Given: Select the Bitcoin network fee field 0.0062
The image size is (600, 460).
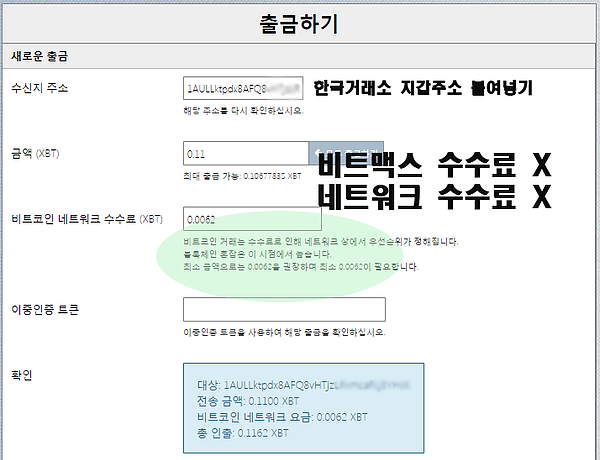Looking at the screenshot, I should click(252, 218).
